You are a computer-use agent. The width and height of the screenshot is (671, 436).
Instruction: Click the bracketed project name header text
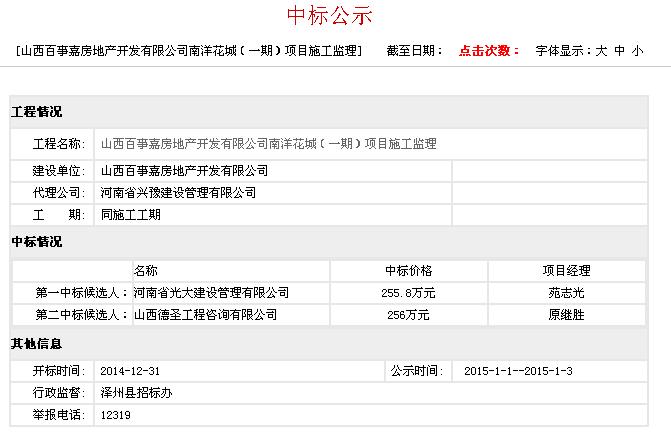(x=189, y=51)
